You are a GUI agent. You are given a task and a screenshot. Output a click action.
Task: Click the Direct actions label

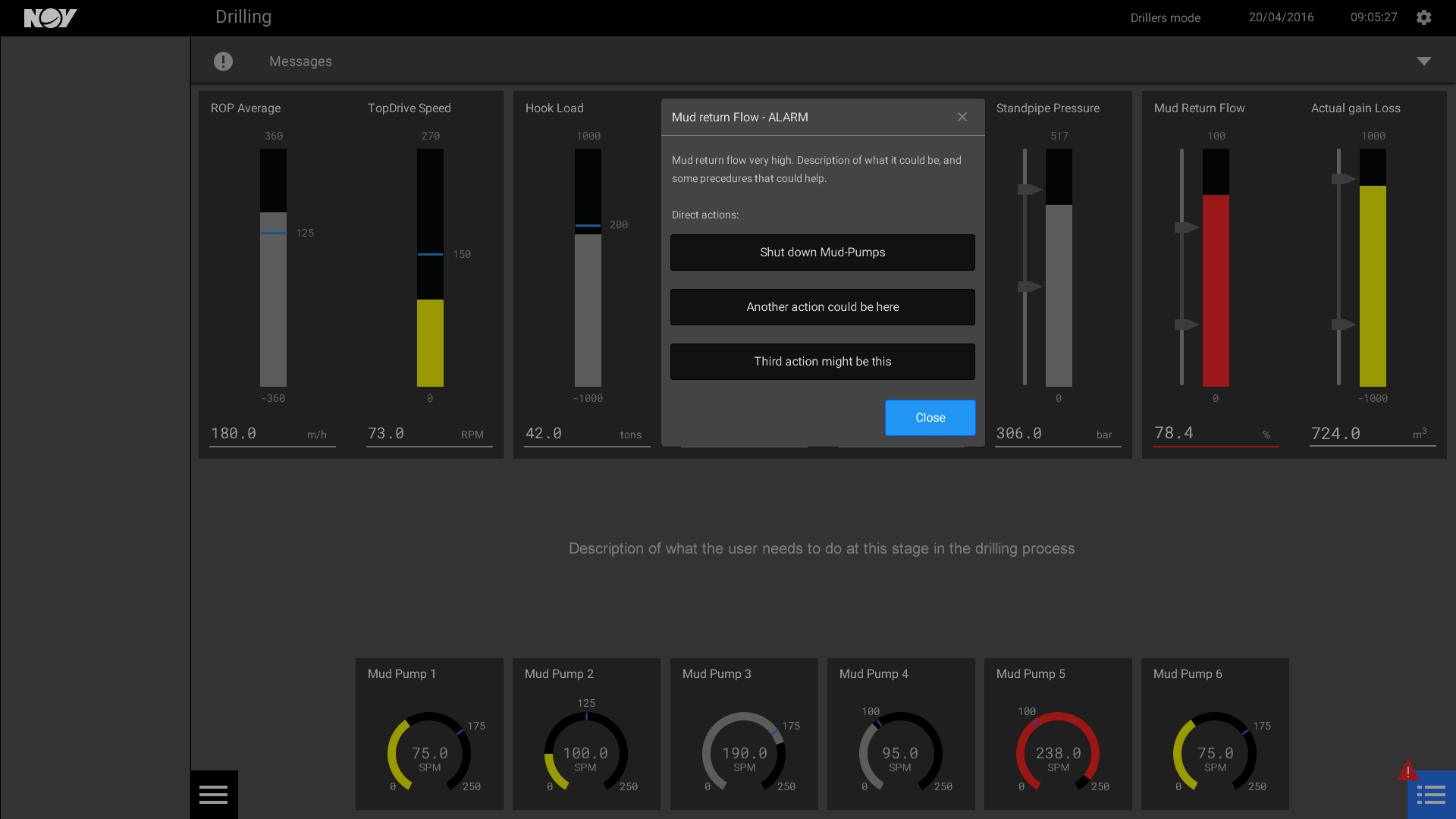click(705, 215)
